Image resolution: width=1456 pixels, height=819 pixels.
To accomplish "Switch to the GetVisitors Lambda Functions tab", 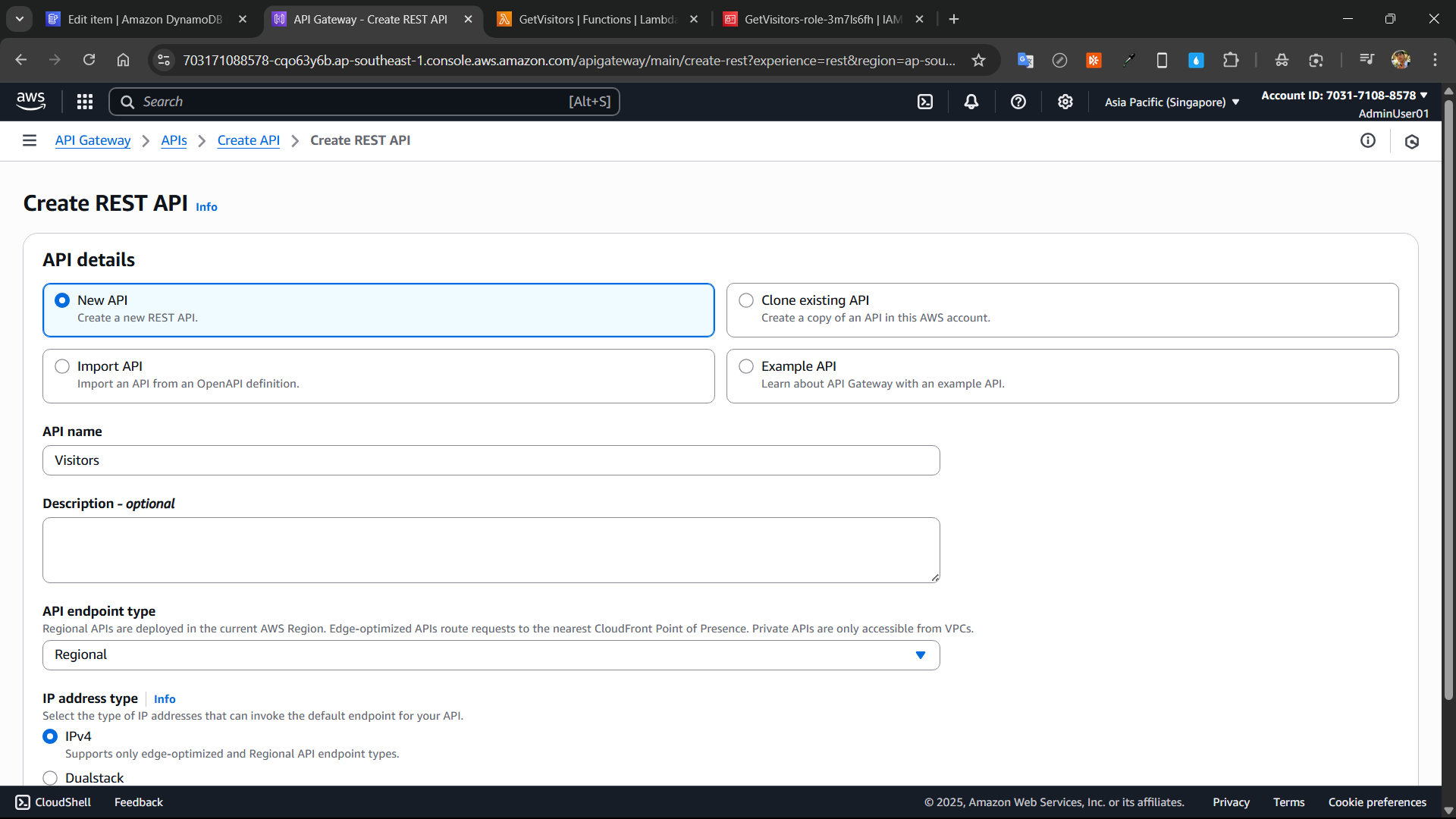I will tap(597, 19).
